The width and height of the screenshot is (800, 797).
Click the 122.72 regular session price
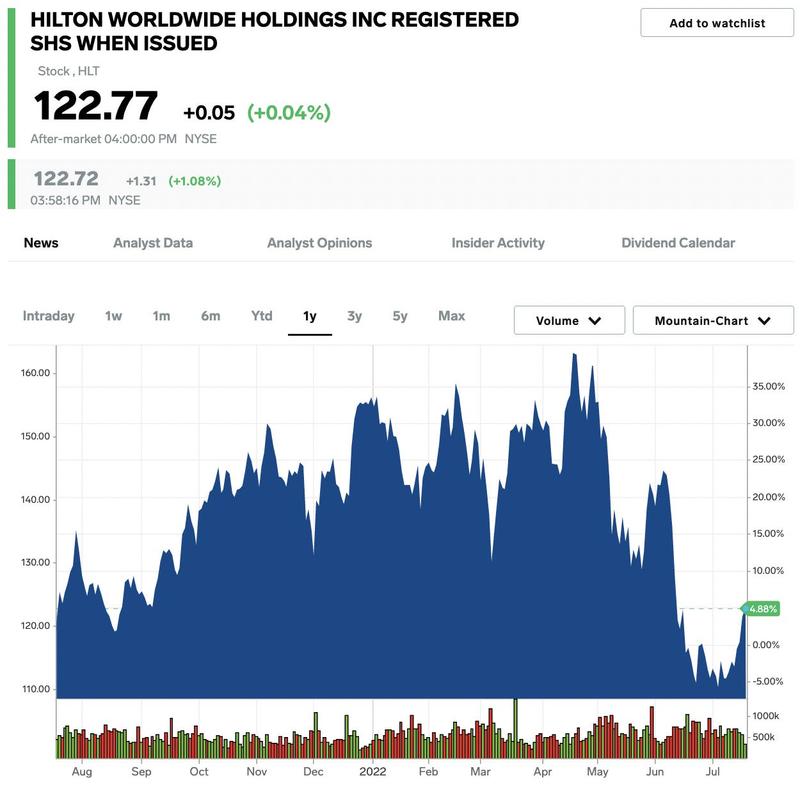66,179
